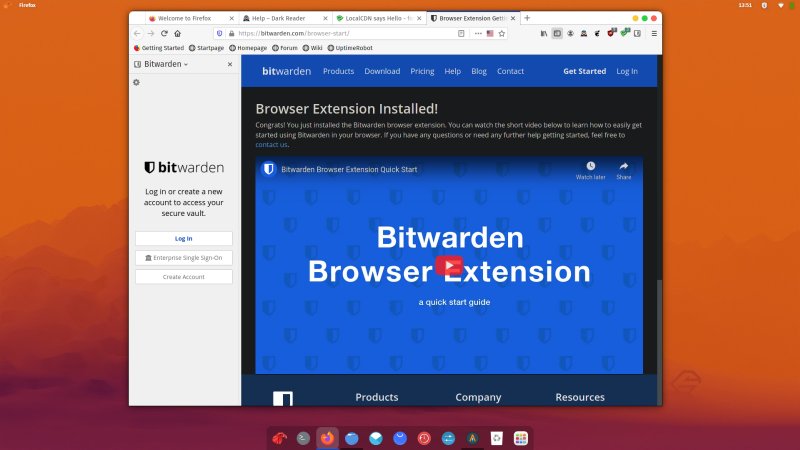800x450 pixels.
Task: Click the red shield extension with badge
Action: point(611,33)
